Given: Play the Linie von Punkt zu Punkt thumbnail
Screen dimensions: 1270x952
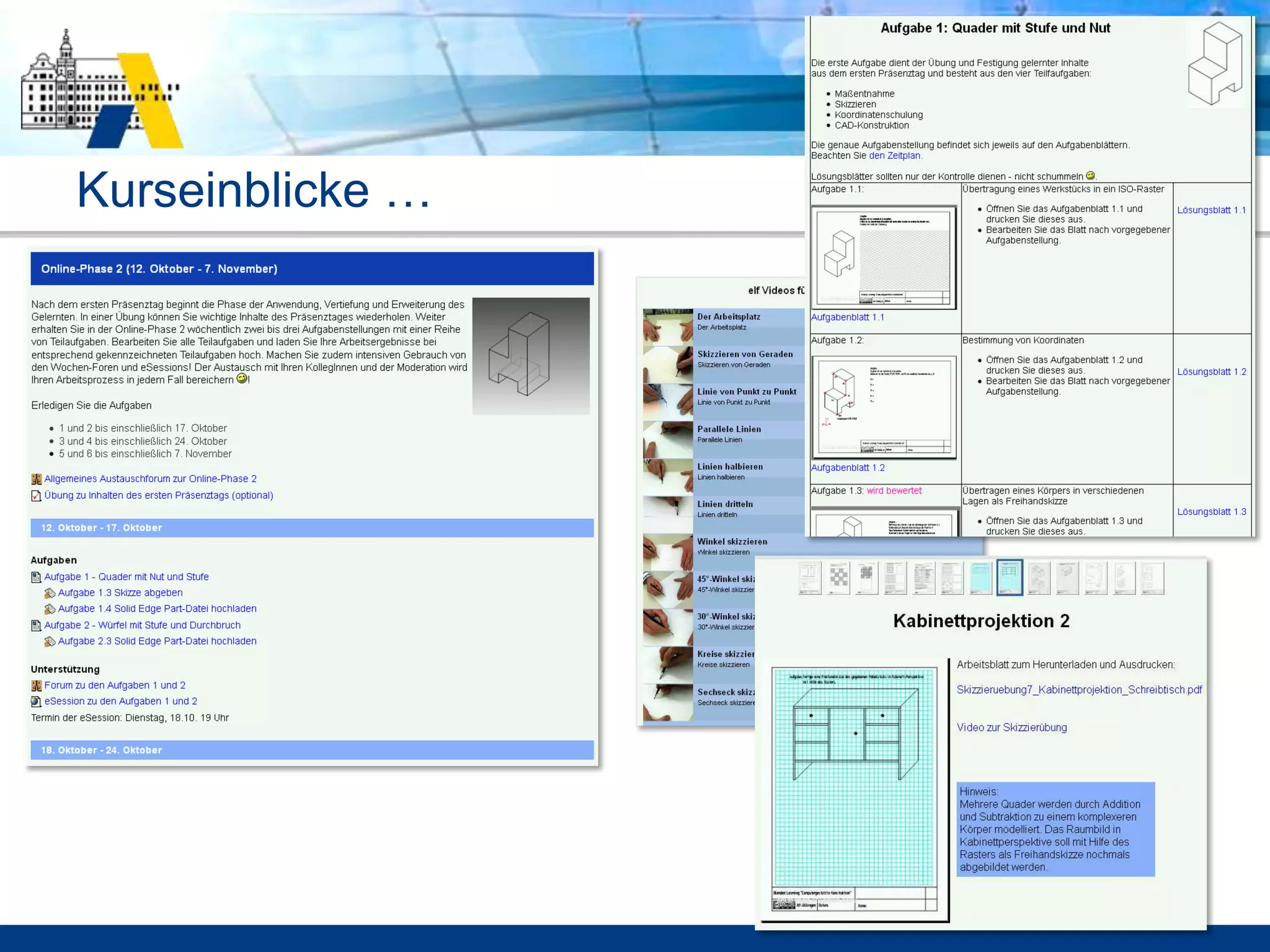Looking at the screenshot, I should coord(668,402).
